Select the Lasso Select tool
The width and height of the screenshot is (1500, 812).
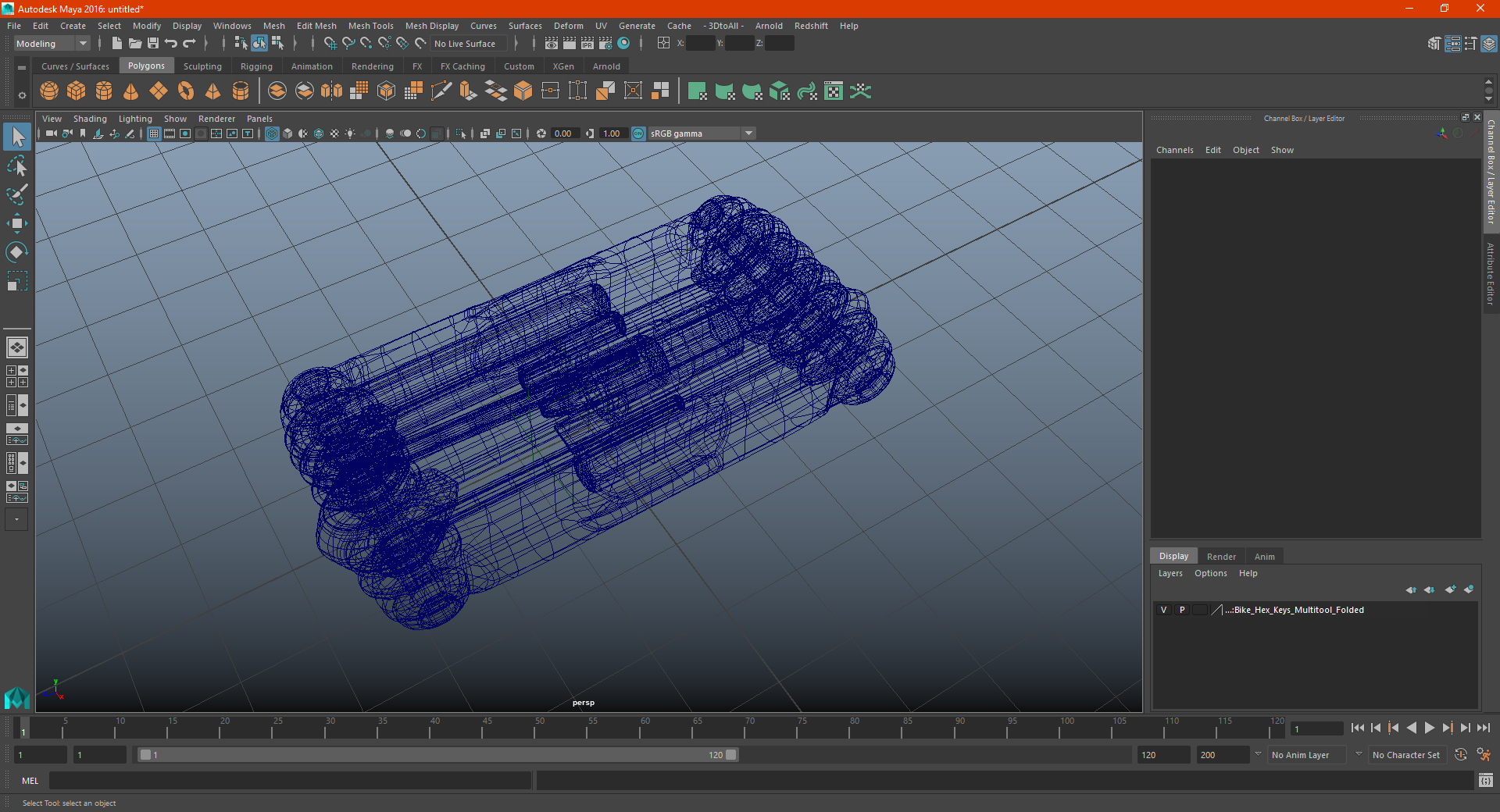tap(17, 166)
